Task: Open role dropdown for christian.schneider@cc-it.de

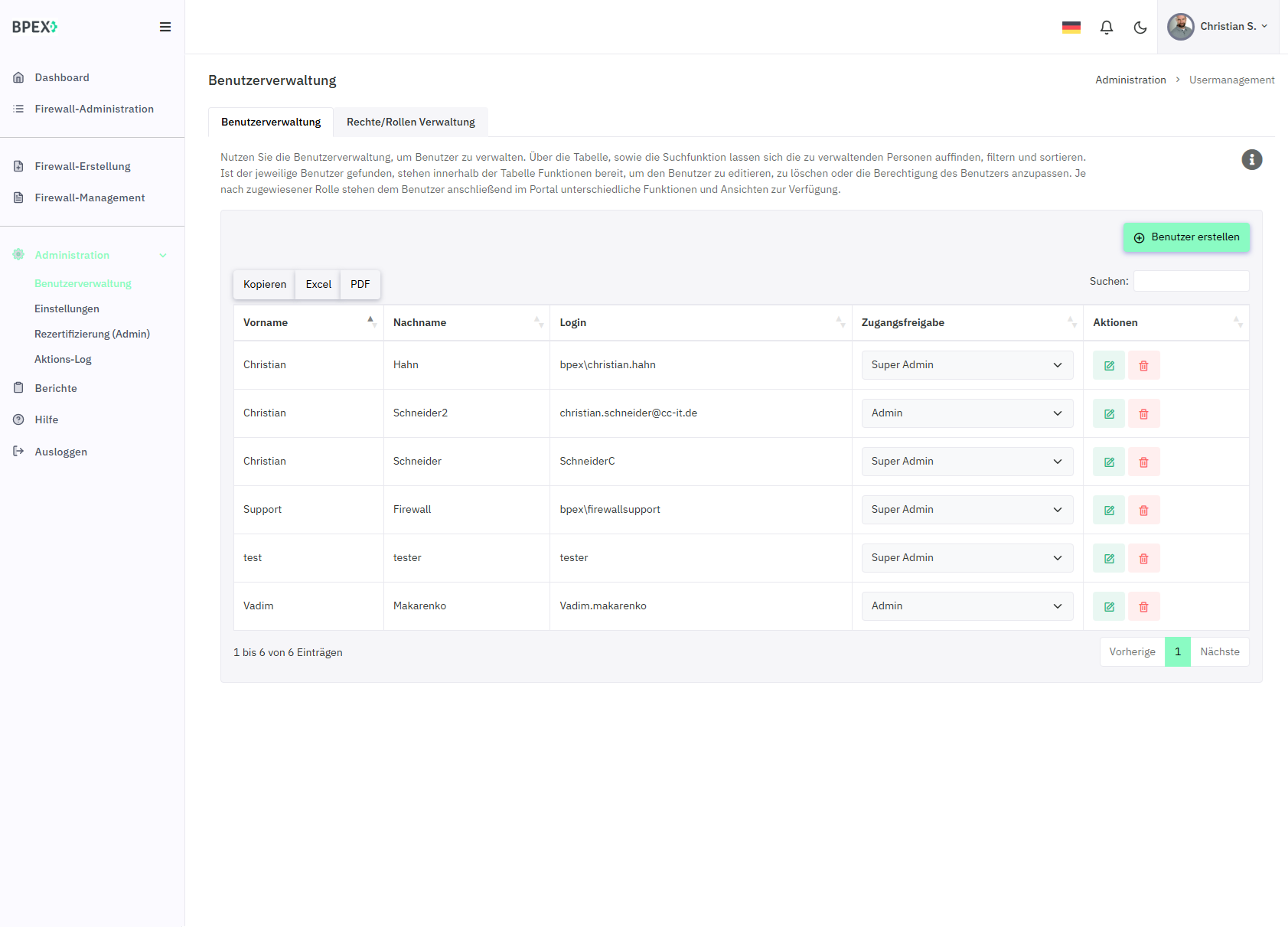Action: [x=967, y=413]
